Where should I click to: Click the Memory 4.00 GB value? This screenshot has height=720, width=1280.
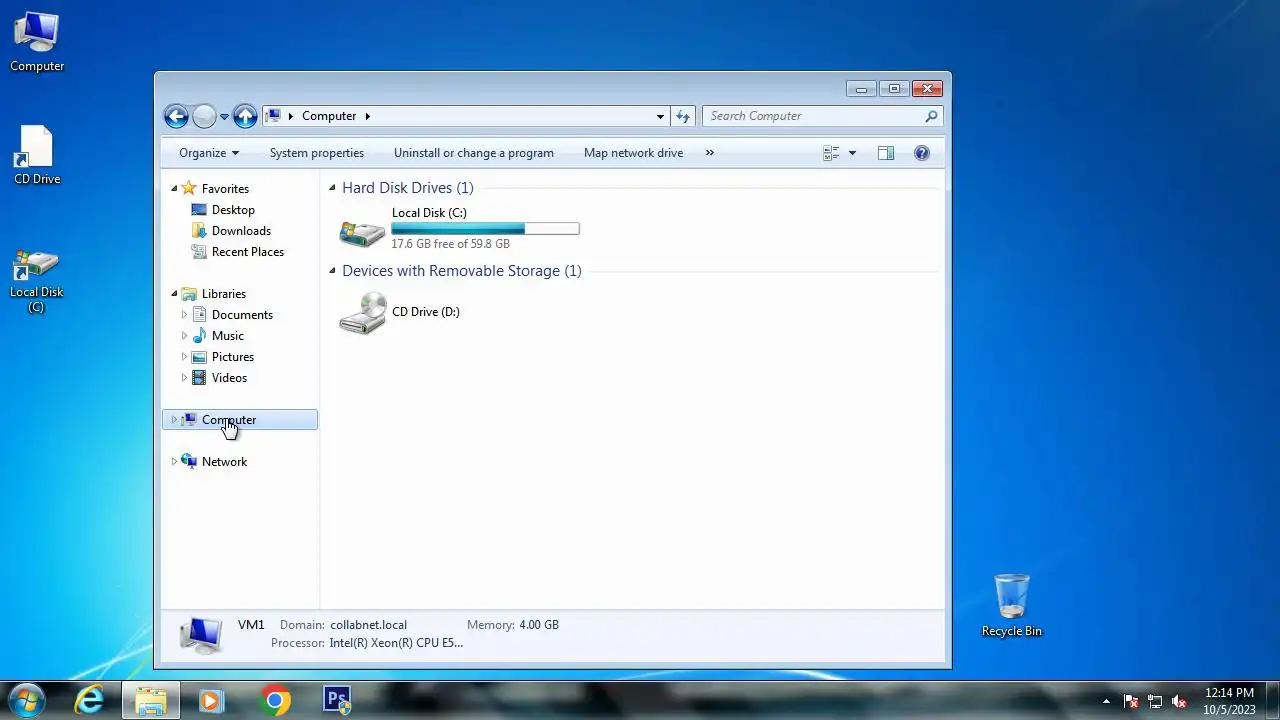539,624
